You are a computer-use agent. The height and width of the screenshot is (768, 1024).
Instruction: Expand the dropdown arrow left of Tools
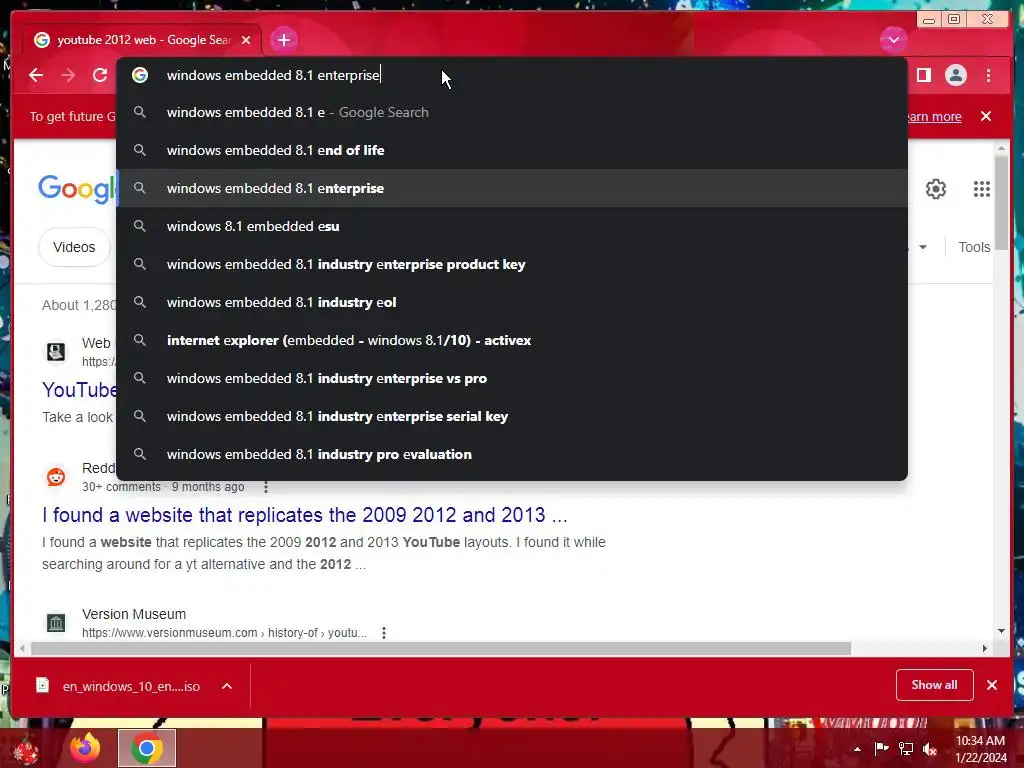tap(923, 247)
